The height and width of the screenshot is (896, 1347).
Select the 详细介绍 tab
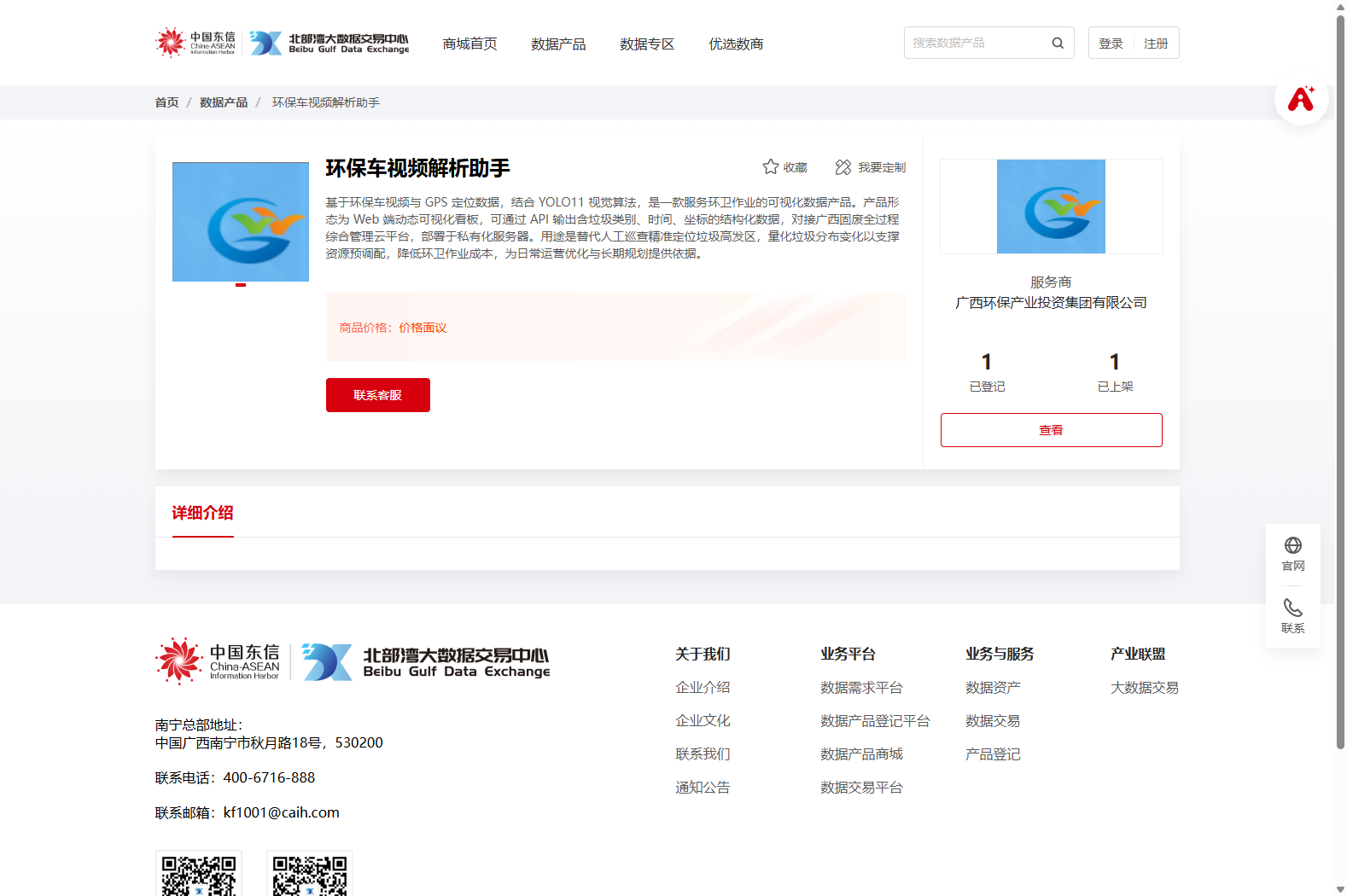[x=203, y=513]
